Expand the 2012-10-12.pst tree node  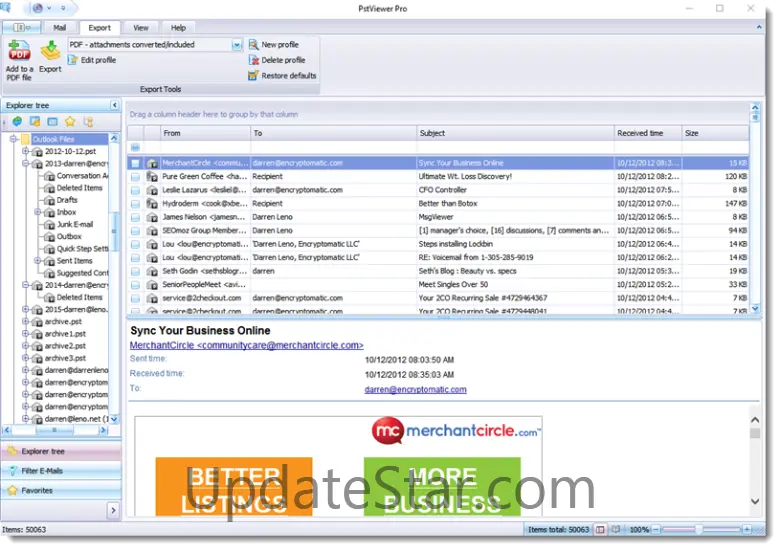point(25,151)
